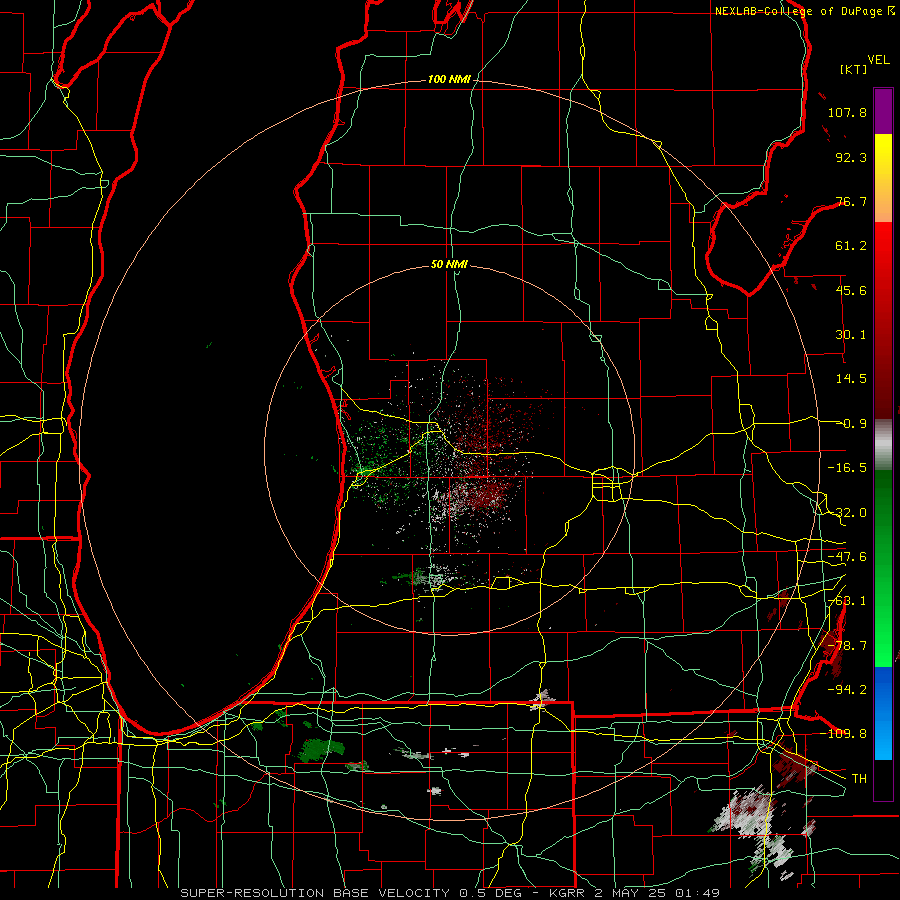This screenshot has height=900, width=900.
Task: Click the 50 NMI range ring label
Action: point(449,264)
